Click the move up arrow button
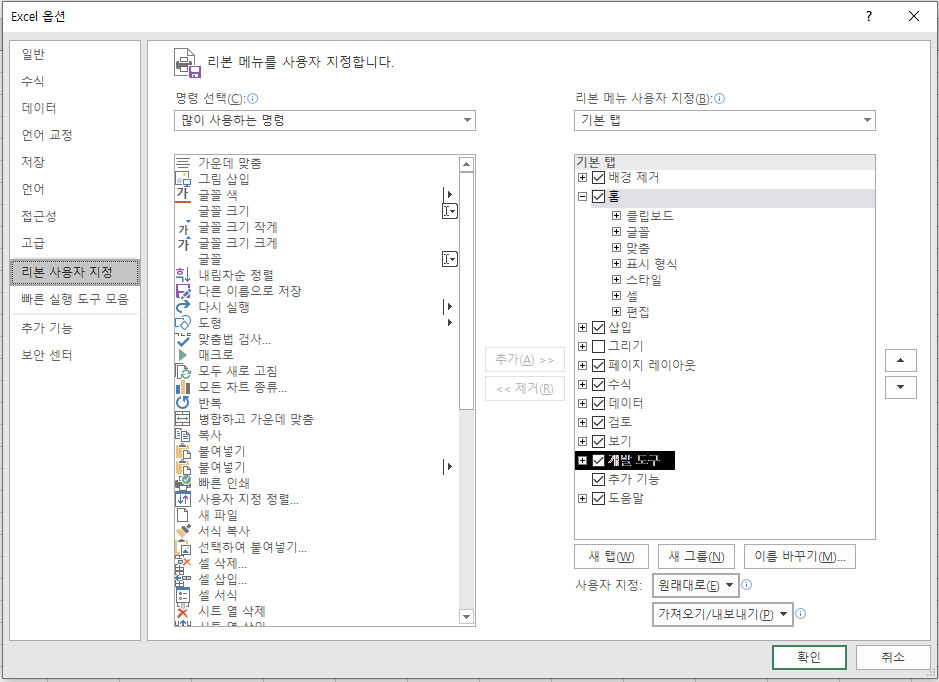 pos(900,360)
